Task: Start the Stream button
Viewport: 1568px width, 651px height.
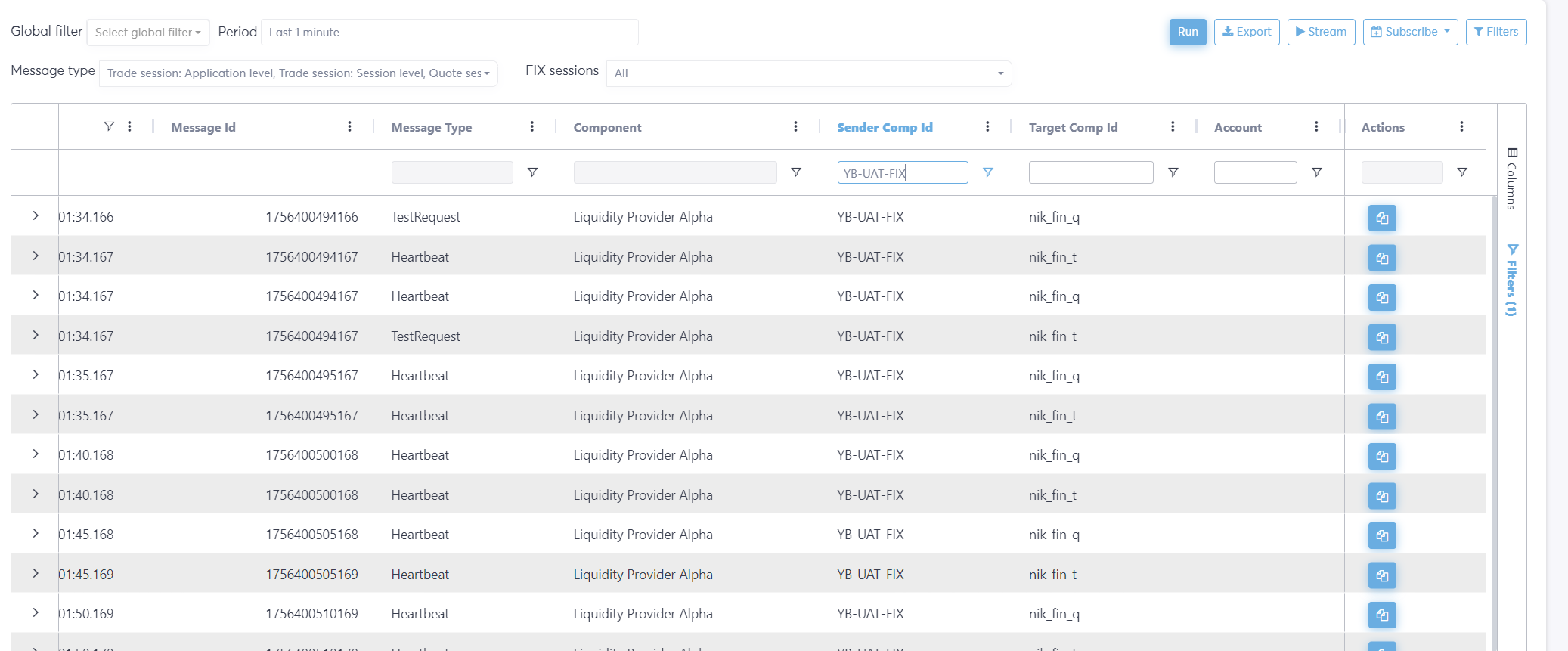Action: tap(1320, 32)
